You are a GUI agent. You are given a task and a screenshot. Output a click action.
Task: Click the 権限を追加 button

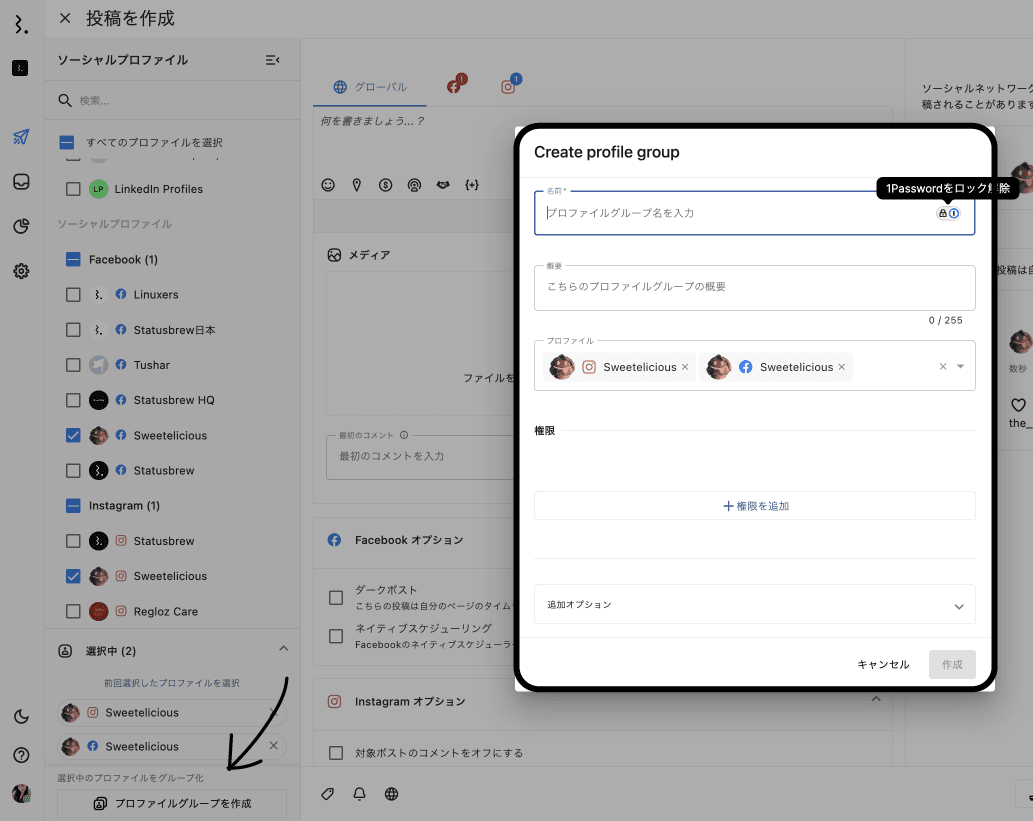755,506
